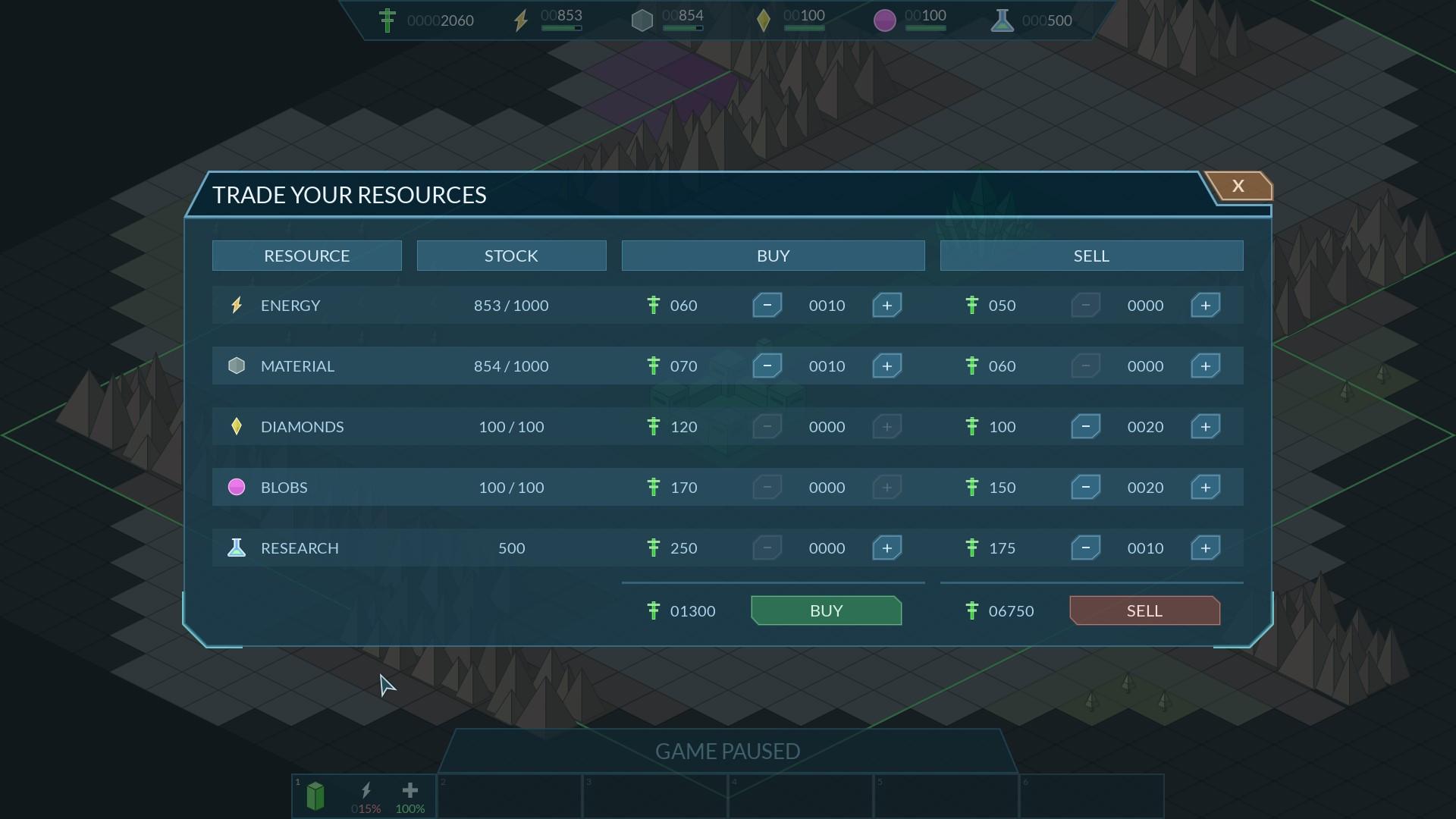Increase Diamonds sell quantity with plus
This screenshot has height=819, width=1456.
click(x=1205, y=427)
